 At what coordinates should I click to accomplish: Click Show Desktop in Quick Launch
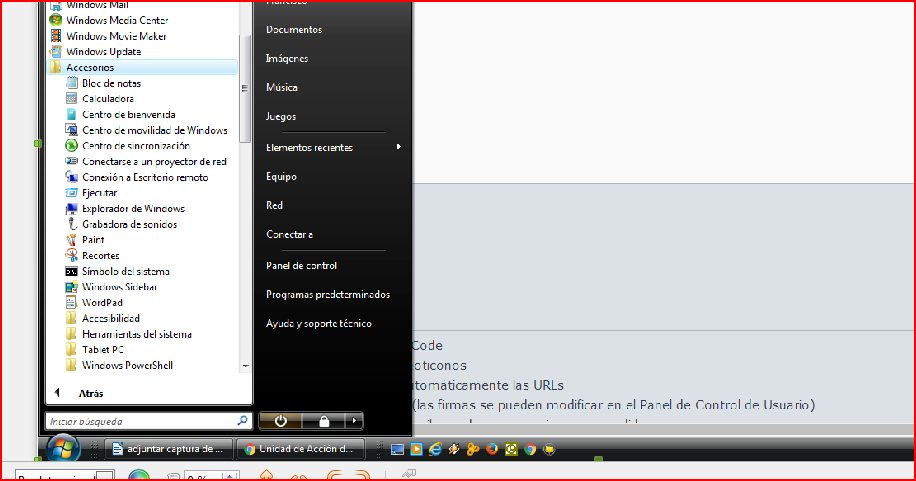tap(397, 449)
